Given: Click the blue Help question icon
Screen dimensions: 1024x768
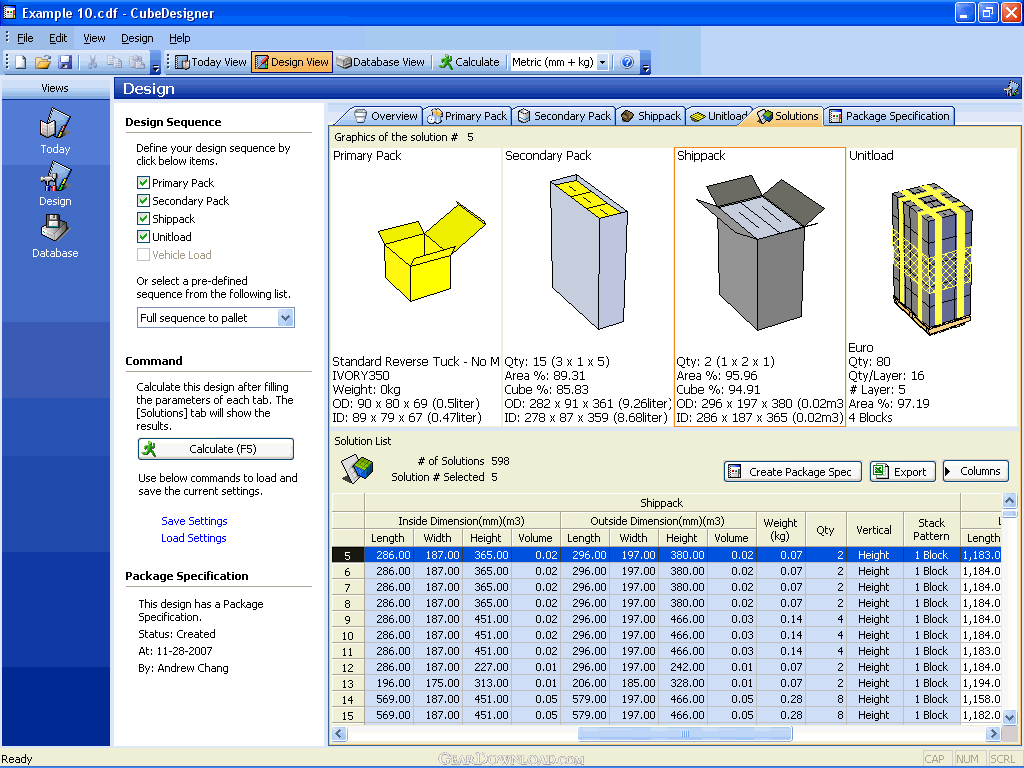Looking at the screenshot, I should (x=627, y=62).
